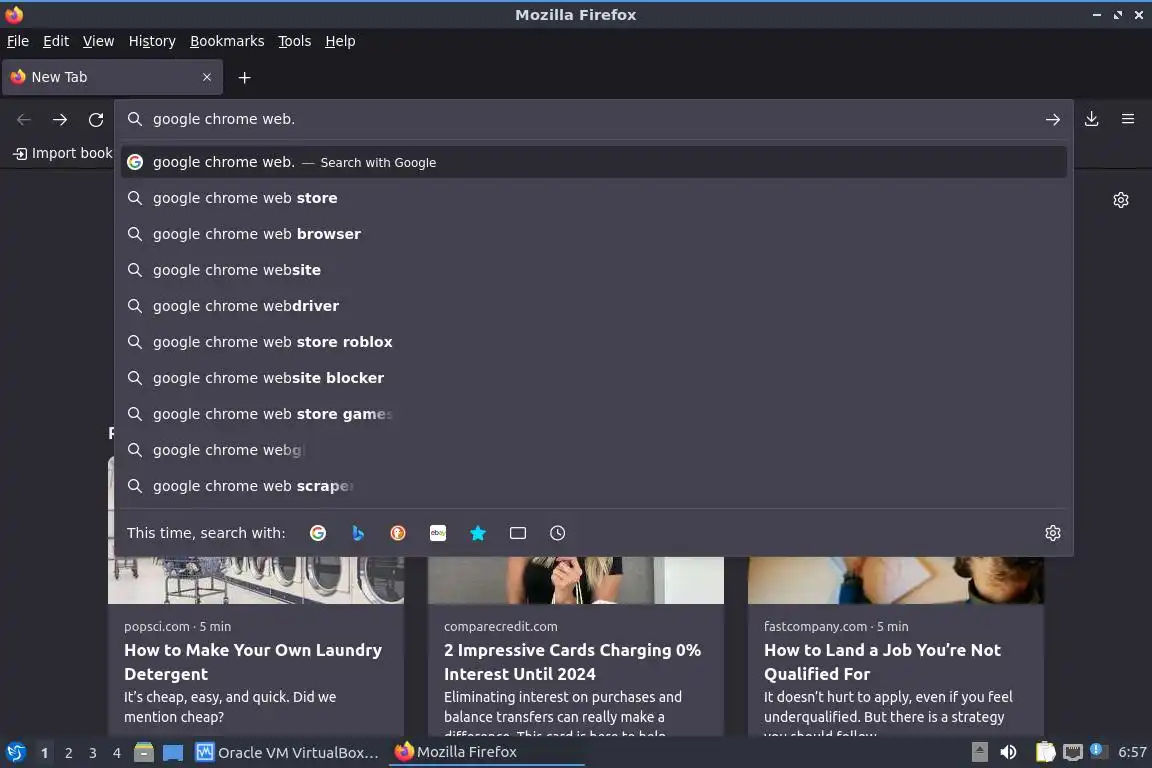
Task: Search this time with Bing icon
Action: pyautogui.click(x=358, y=533)
